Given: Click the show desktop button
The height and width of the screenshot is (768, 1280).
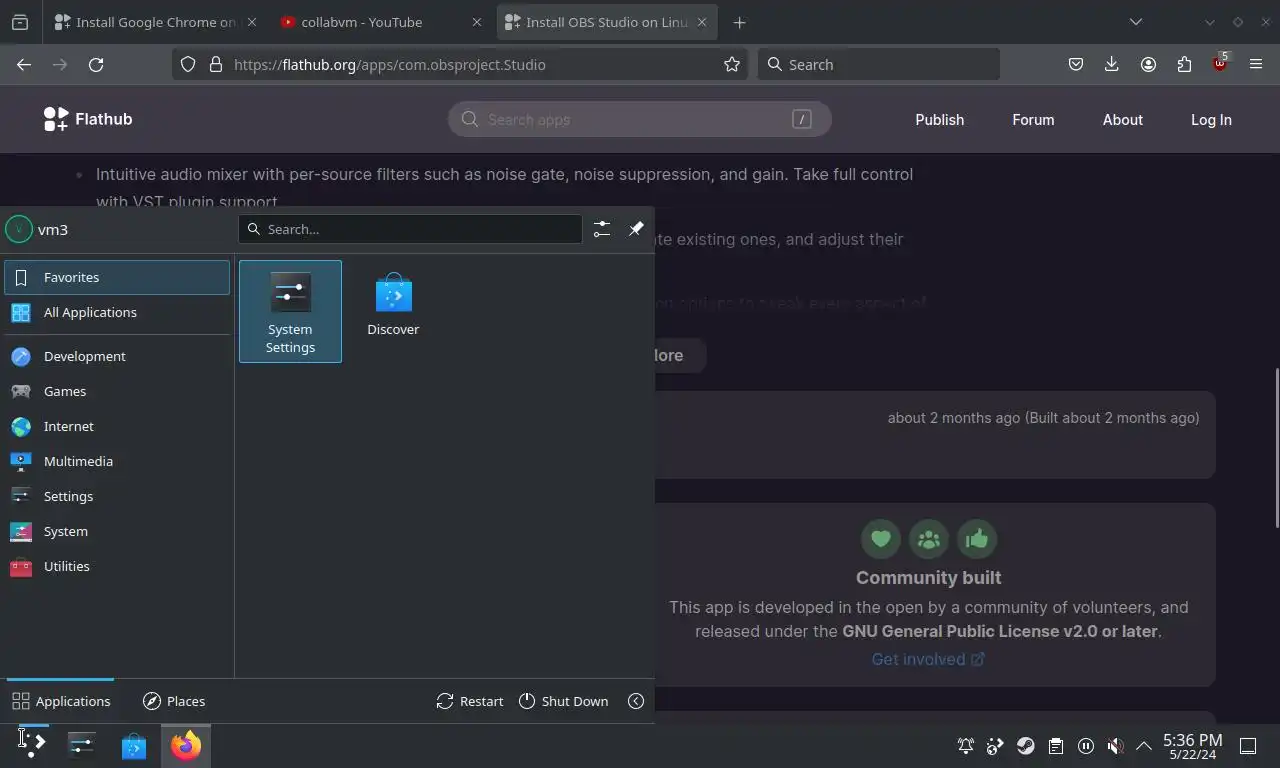Looking at the screenshot, I should coord(1248,746).
